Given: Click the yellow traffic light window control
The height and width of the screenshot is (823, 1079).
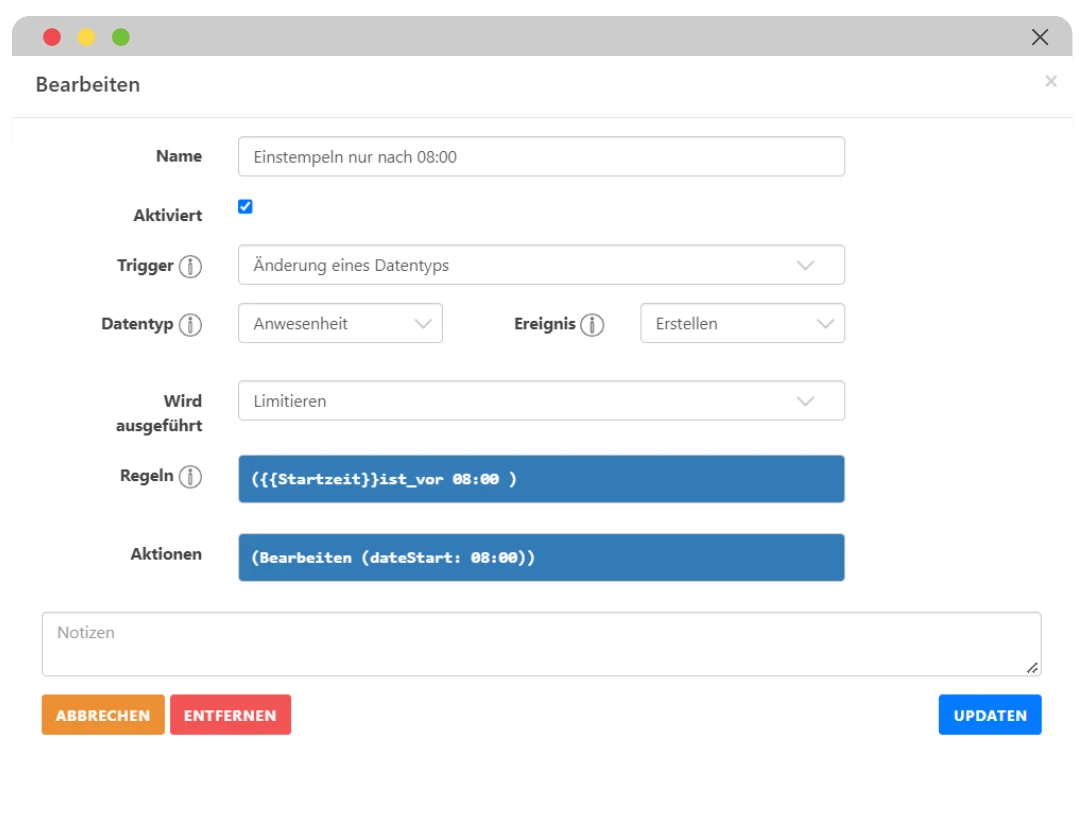Looking at the screenshot, I should pyautogui.click(x=85, y=37).
